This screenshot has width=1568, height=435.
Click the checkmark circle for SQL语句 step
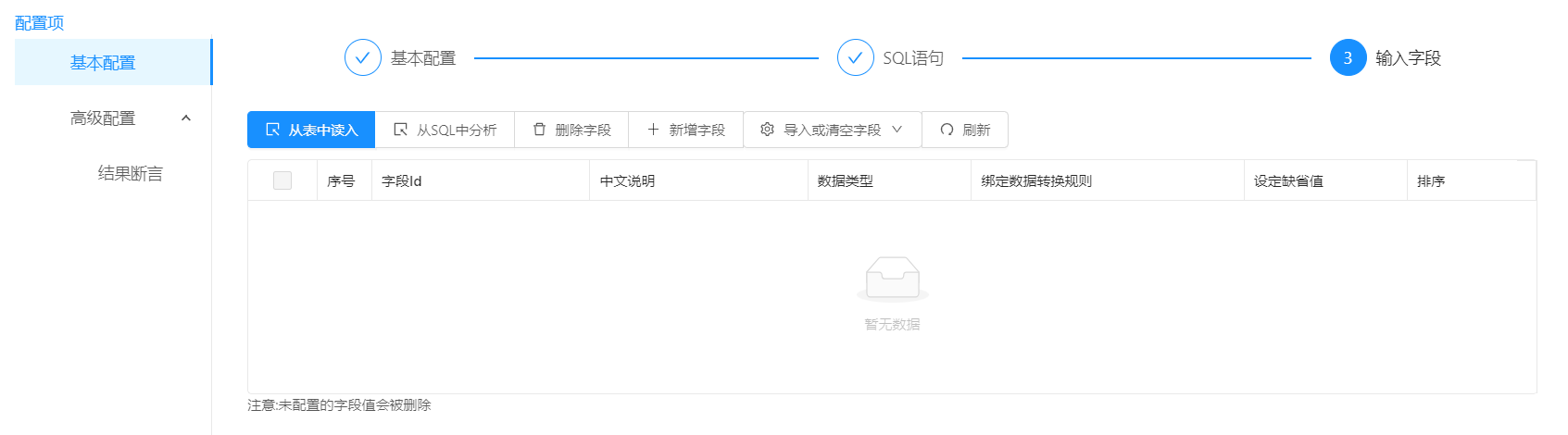[855, 57]
